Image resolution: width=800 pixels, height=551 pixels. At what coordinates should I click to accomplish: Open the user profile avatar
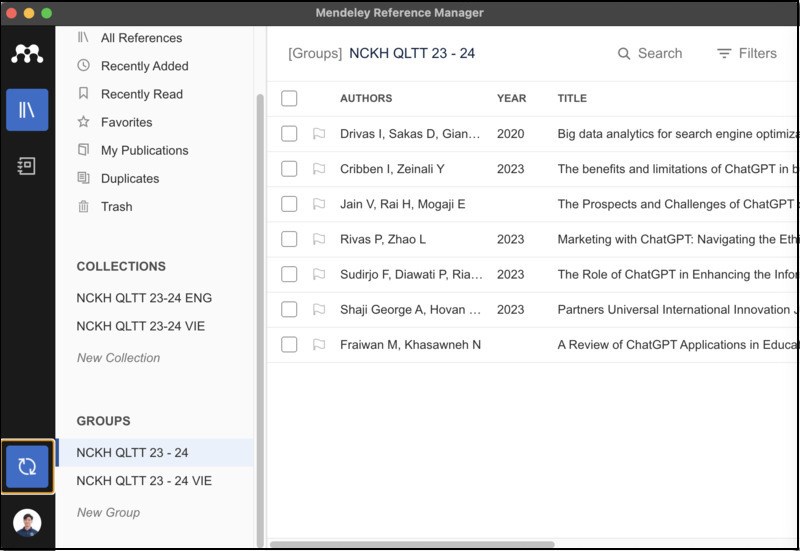27,523
